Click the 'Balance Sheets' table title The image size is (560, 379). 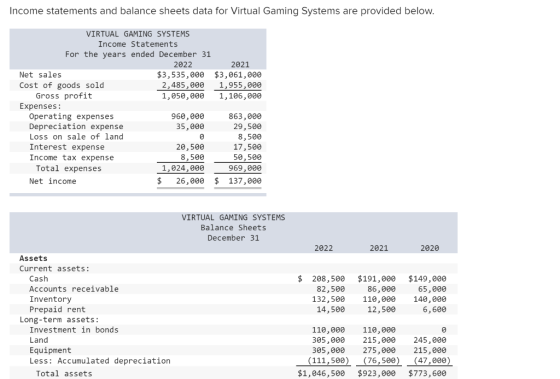(233, 228)
